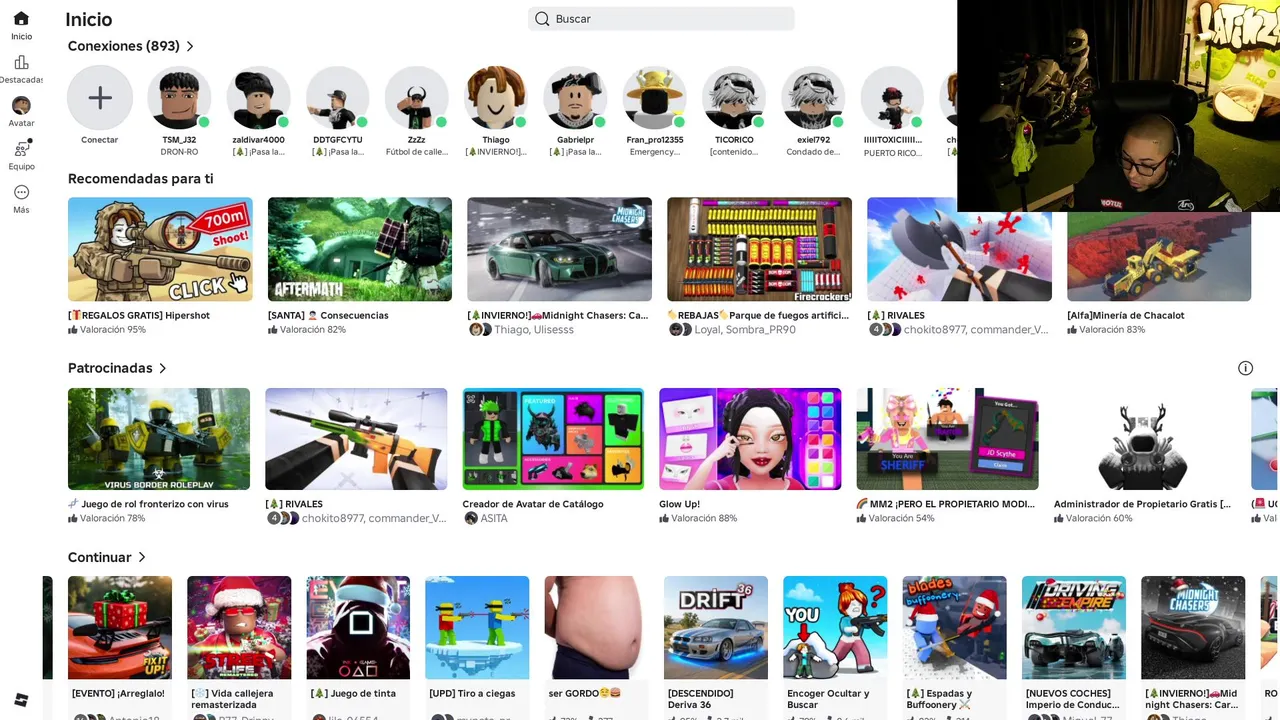
Task: Open Virus Border Roleplay sponsored thumbnail
Action: click(159, 439)
